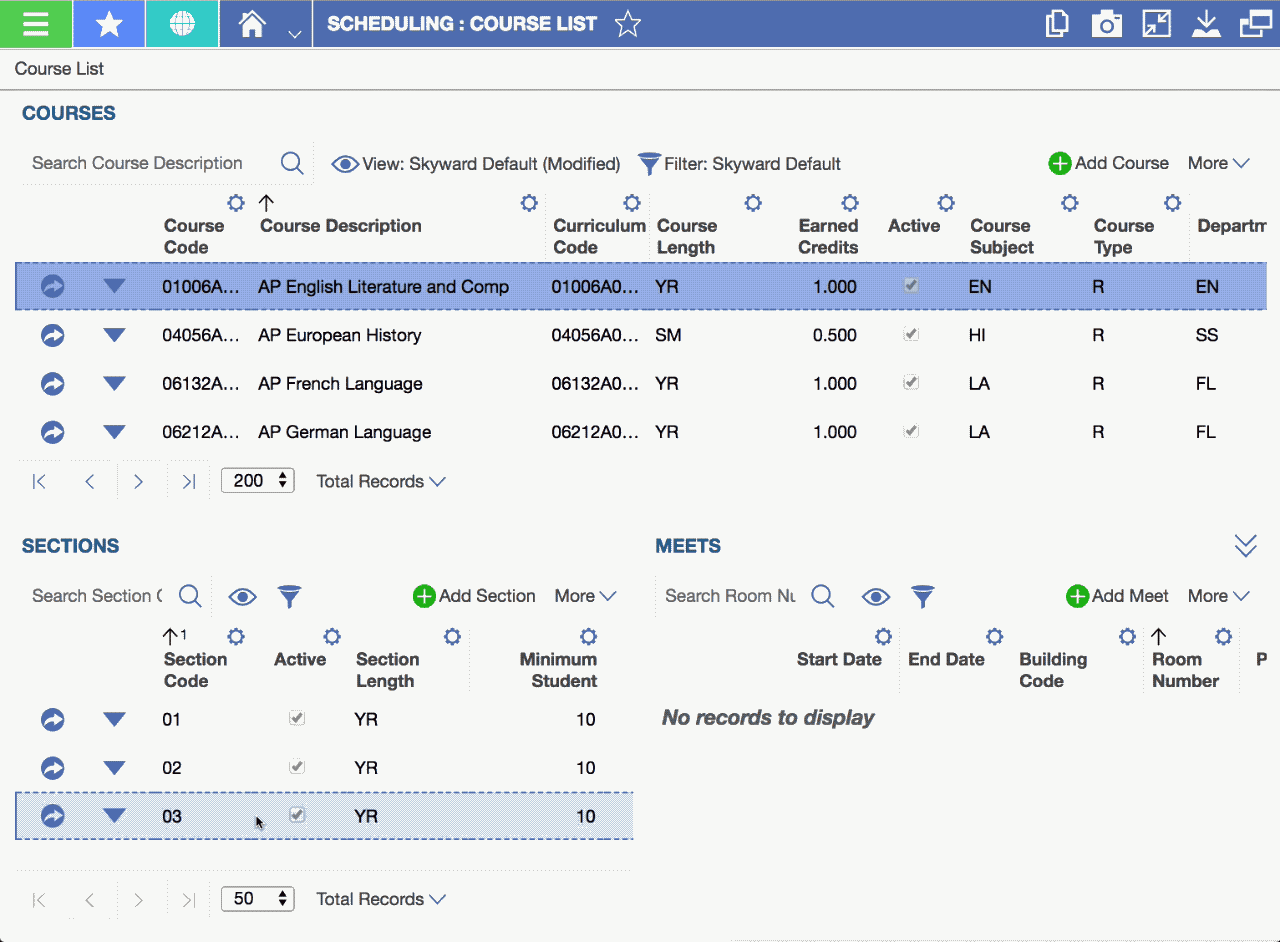The height and width of the screenshot is (942, 1280).
Task: Open the View: Skyward Default (Modified) menu
Action: click(476, 164)
